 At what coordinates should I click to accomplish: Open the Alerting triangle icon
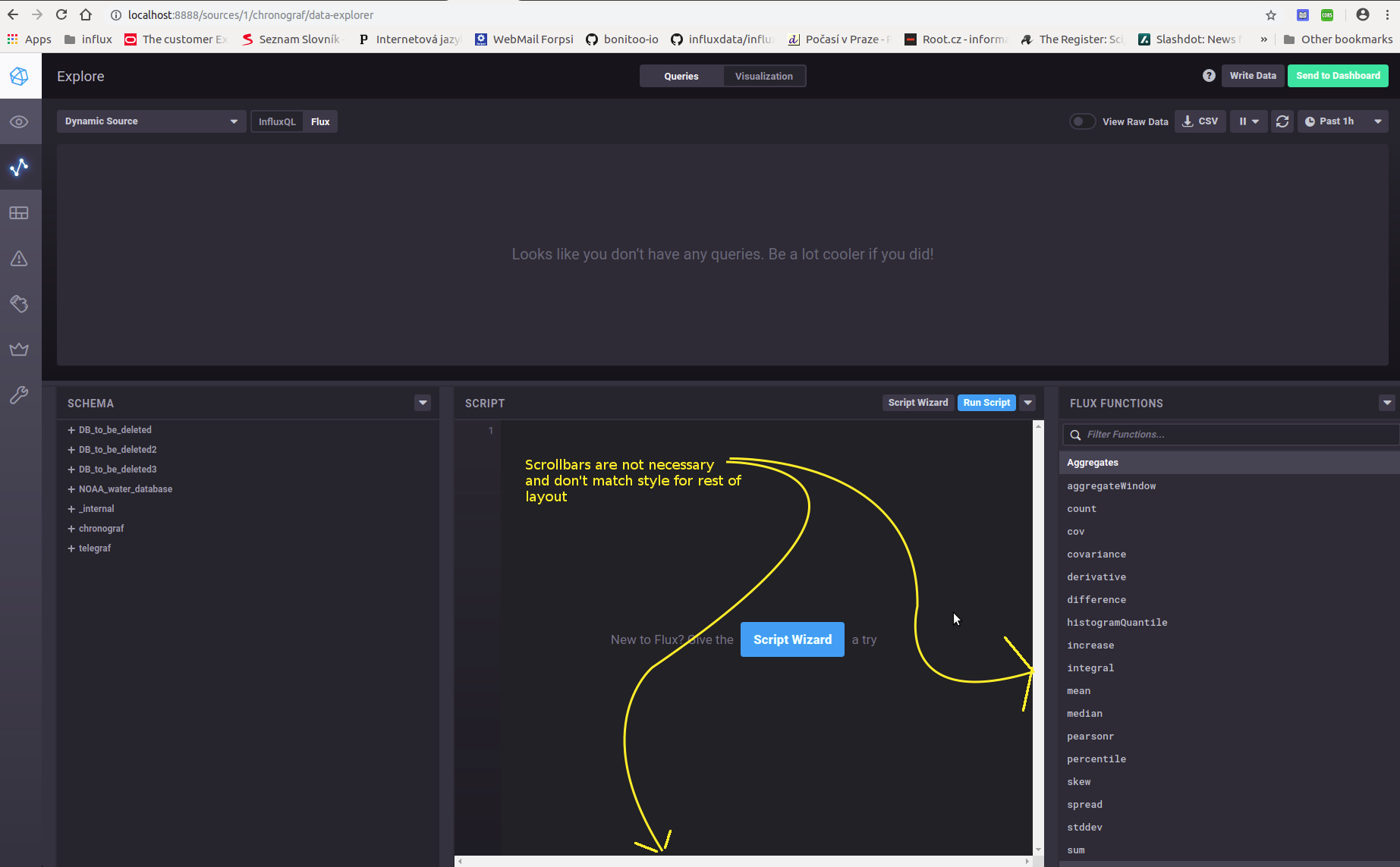[x=19, y=258]
